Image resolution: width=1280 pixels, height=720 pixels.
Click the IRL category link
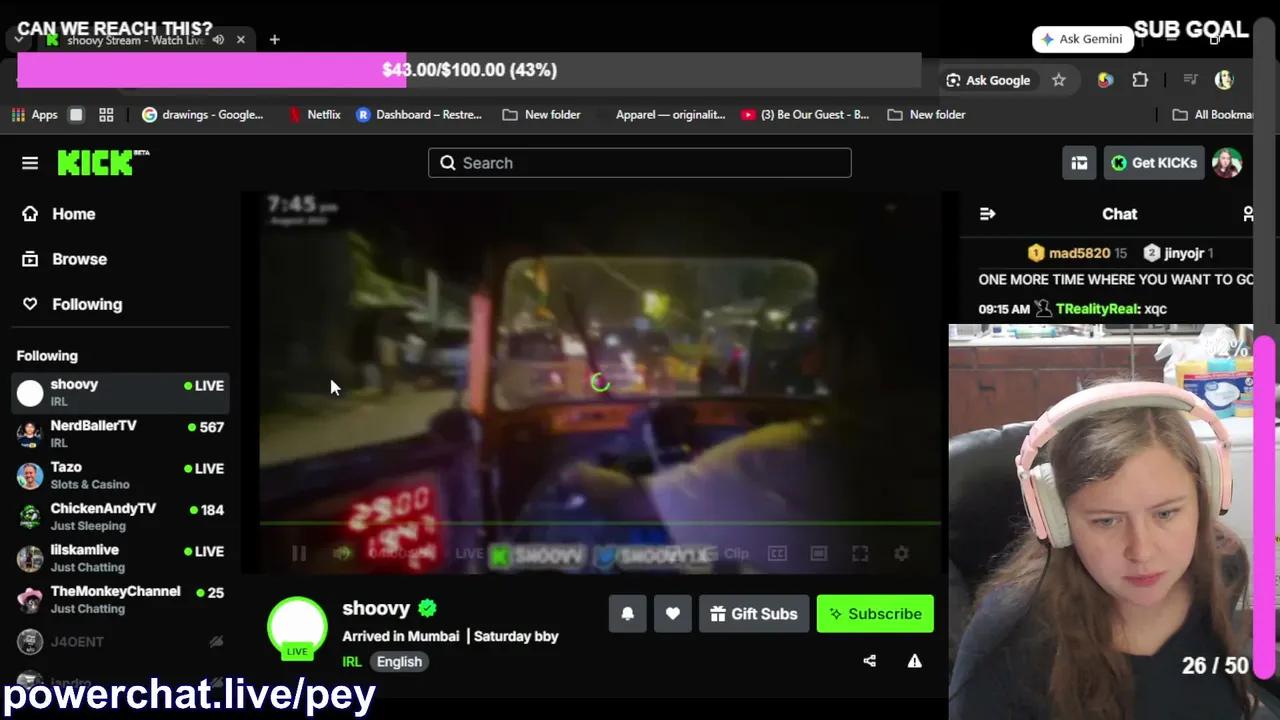[352, 662]
